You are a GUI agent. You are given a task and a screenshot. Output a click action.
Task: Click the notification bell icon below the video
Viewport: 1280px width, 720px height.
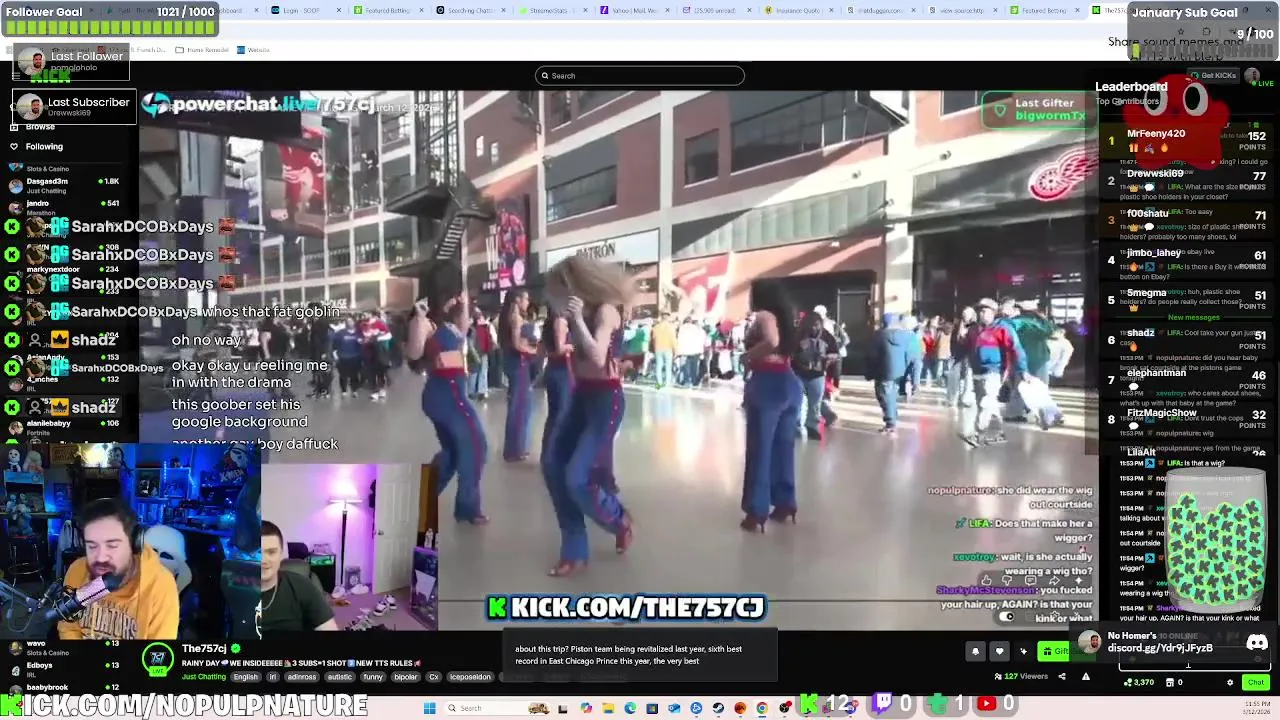point(975,651)
